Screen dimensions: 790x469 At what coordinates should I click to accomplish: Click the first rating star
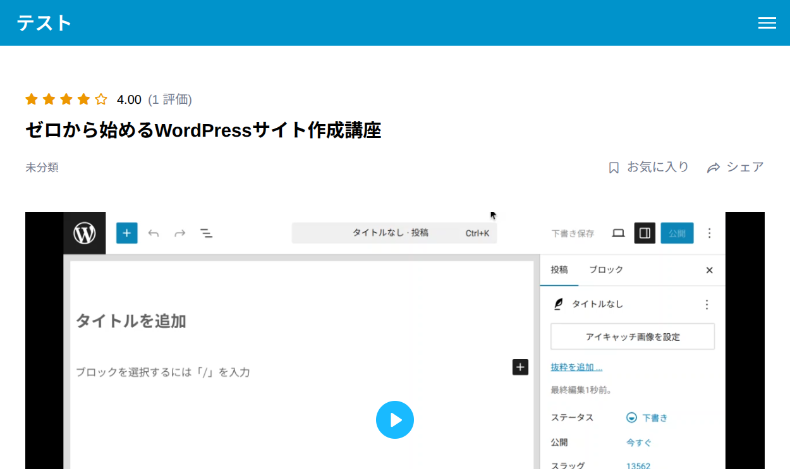[32, 99]
